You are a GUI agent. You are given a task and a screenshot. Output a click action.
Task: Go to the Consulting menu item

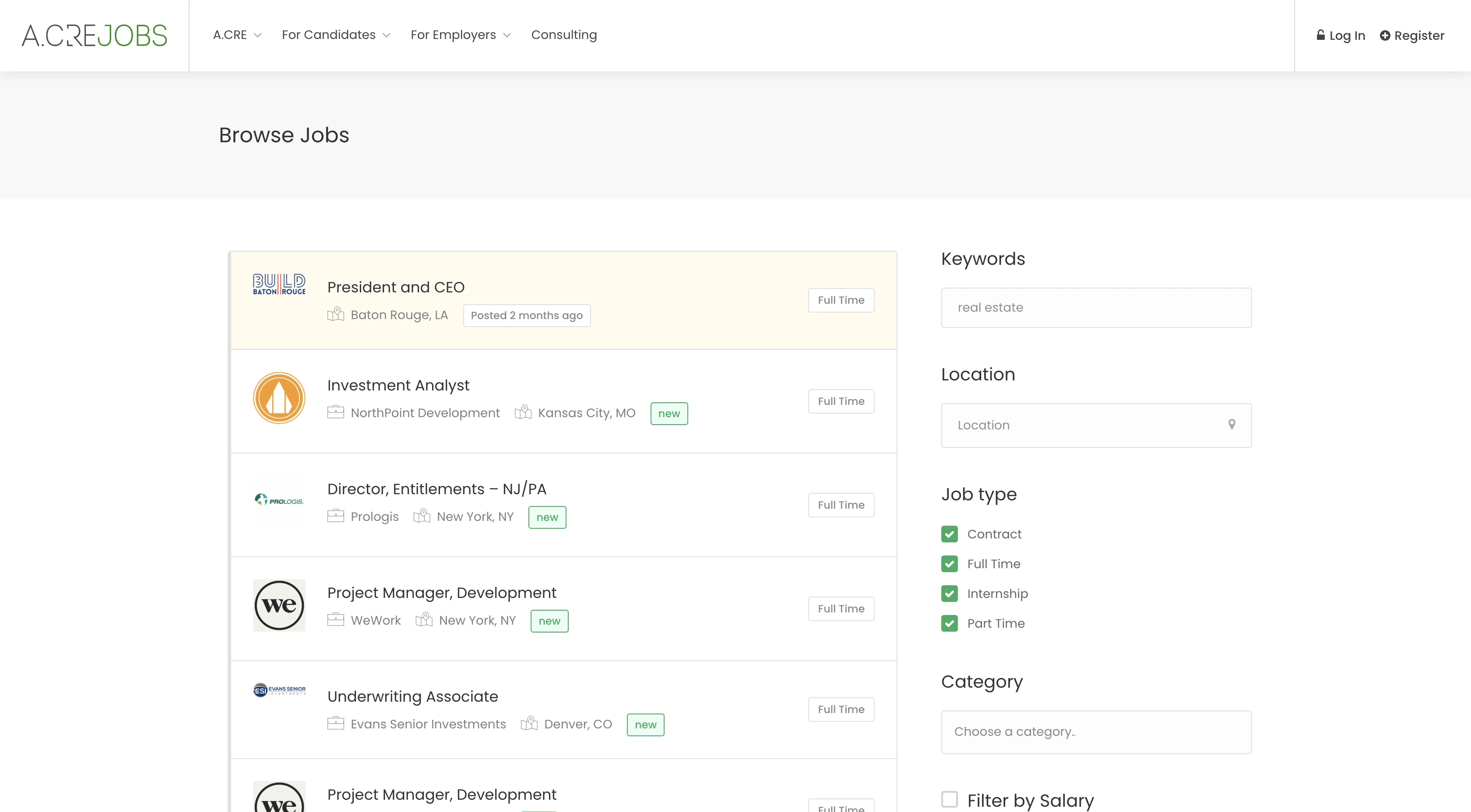pos(563,35)
